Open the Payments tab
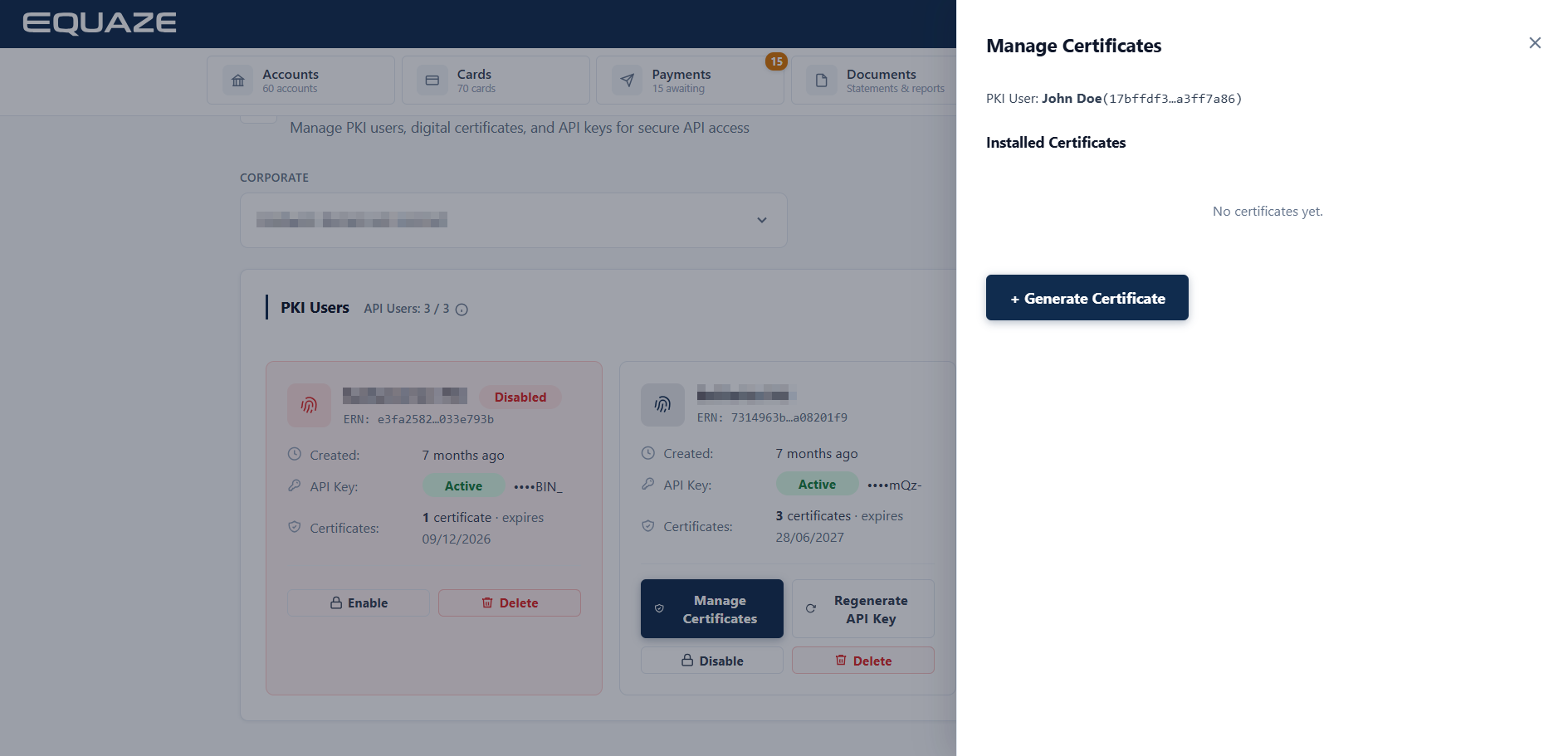1568x756 pixels. coord(690,80)
